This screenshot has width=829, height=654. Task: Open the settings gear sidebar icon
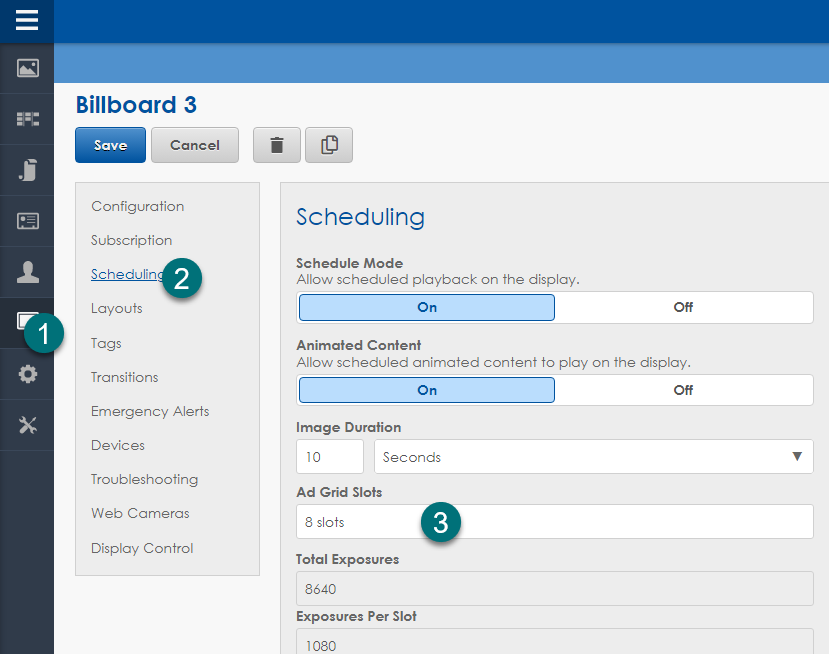point(27,374)
